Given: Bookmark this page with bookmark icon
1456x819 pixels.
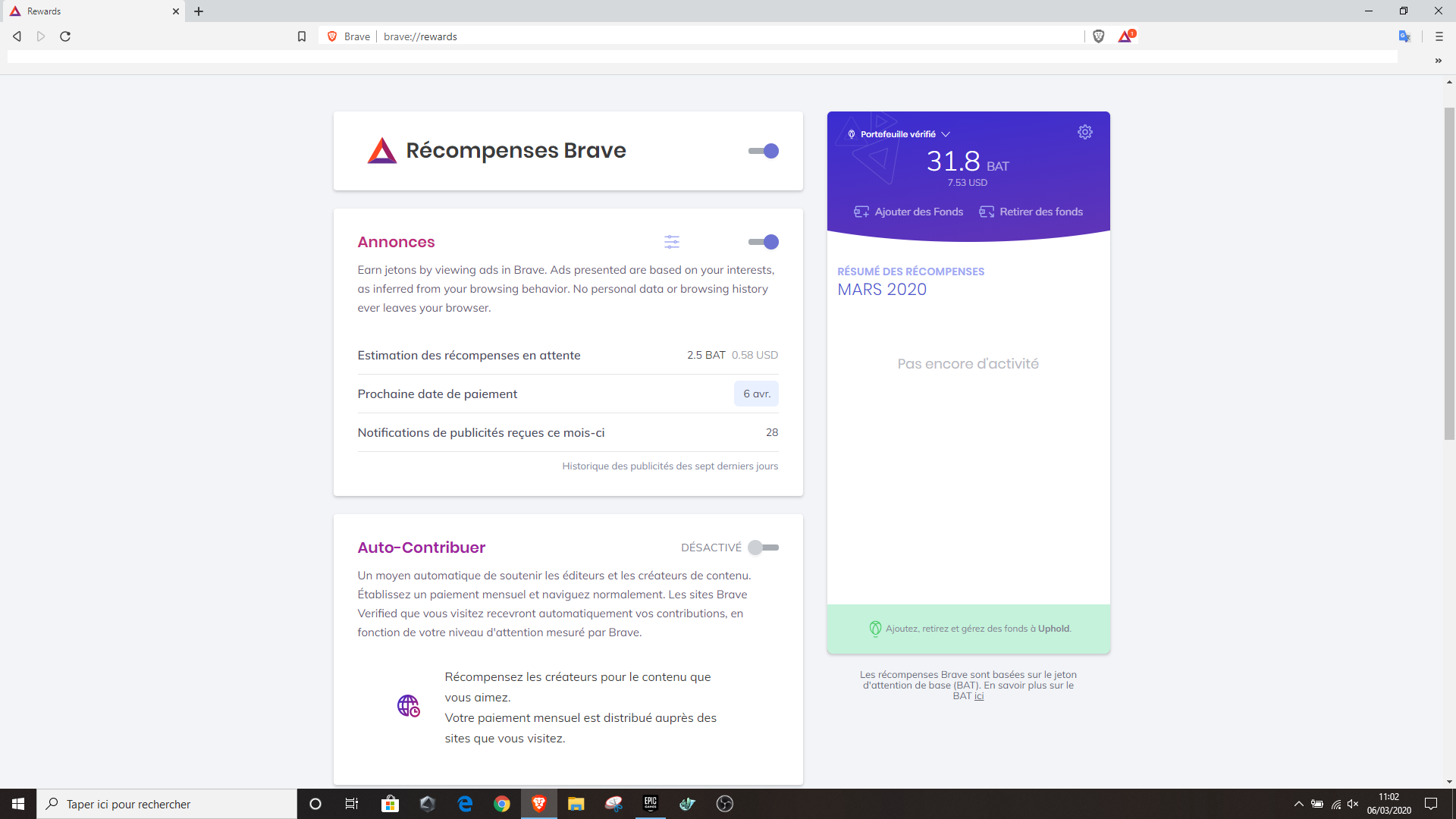Looking at the screenshot, I should click(302, 36).
